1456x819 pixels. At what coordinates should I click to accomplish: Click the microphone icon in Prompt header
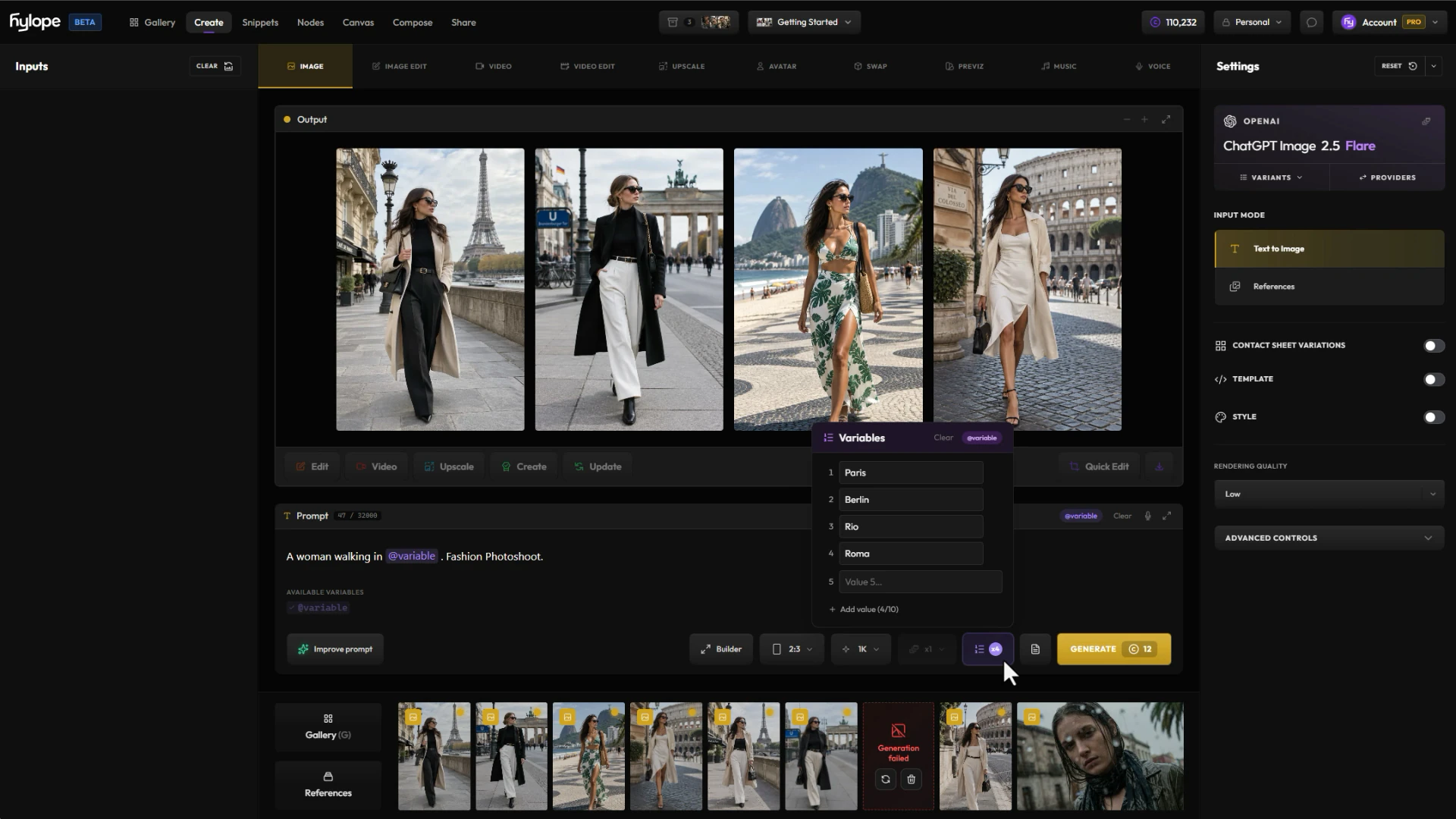[x=1147, y=516]
